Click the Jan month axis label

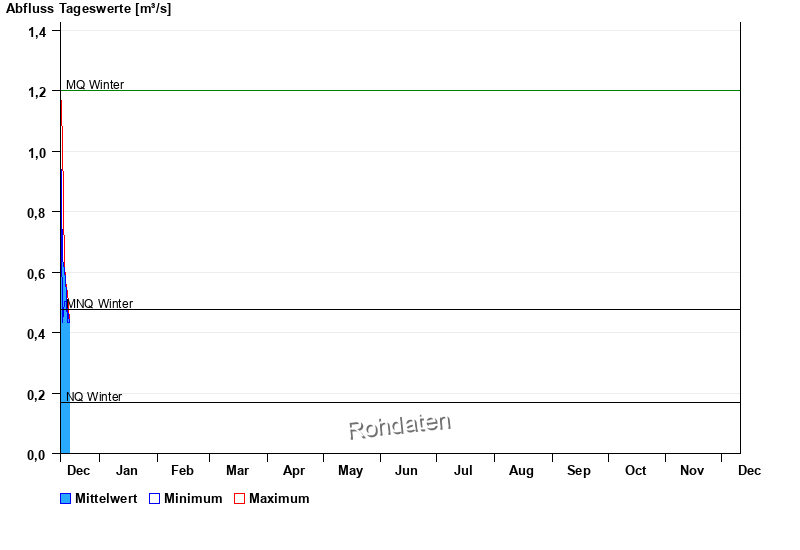pos(127,471)
